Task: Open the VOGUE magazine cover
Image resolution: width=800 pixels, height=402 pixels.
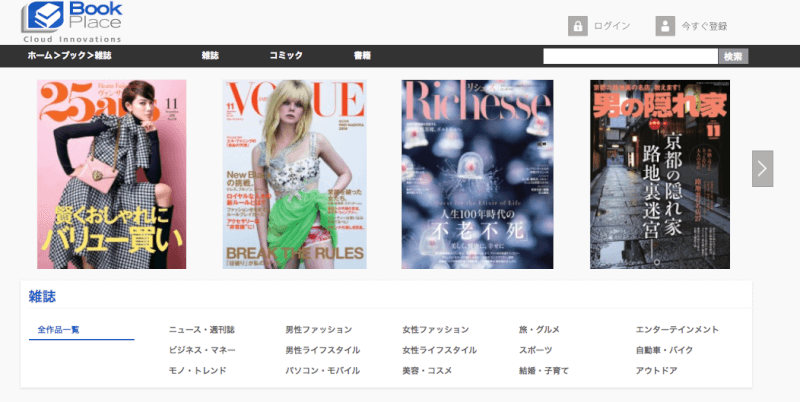Action: tap(294, 174)
